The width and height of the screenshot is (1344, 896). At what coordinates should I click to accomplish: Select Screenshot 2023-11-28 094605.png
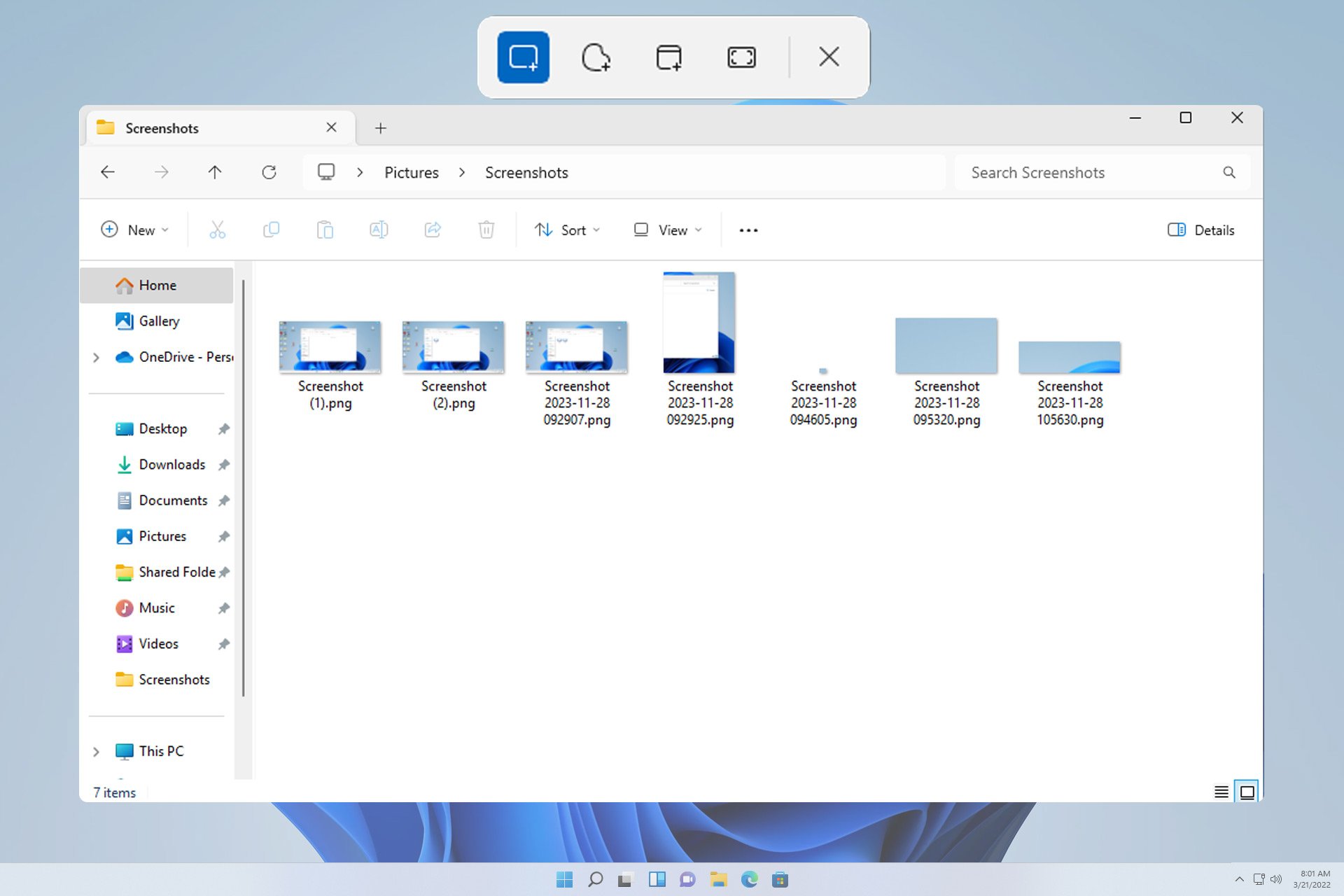click(x=823, y=397)
